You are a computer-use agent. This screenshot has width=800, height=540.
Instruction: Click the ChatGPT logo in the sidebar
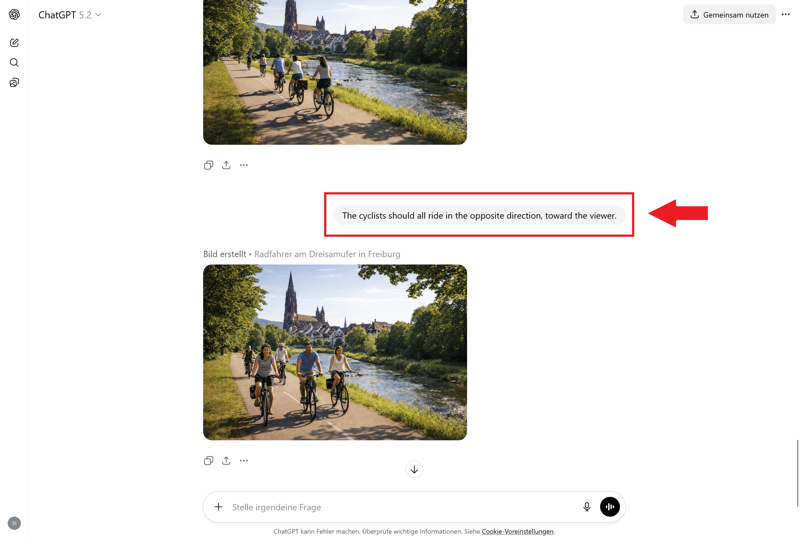(x=14, y=15)
